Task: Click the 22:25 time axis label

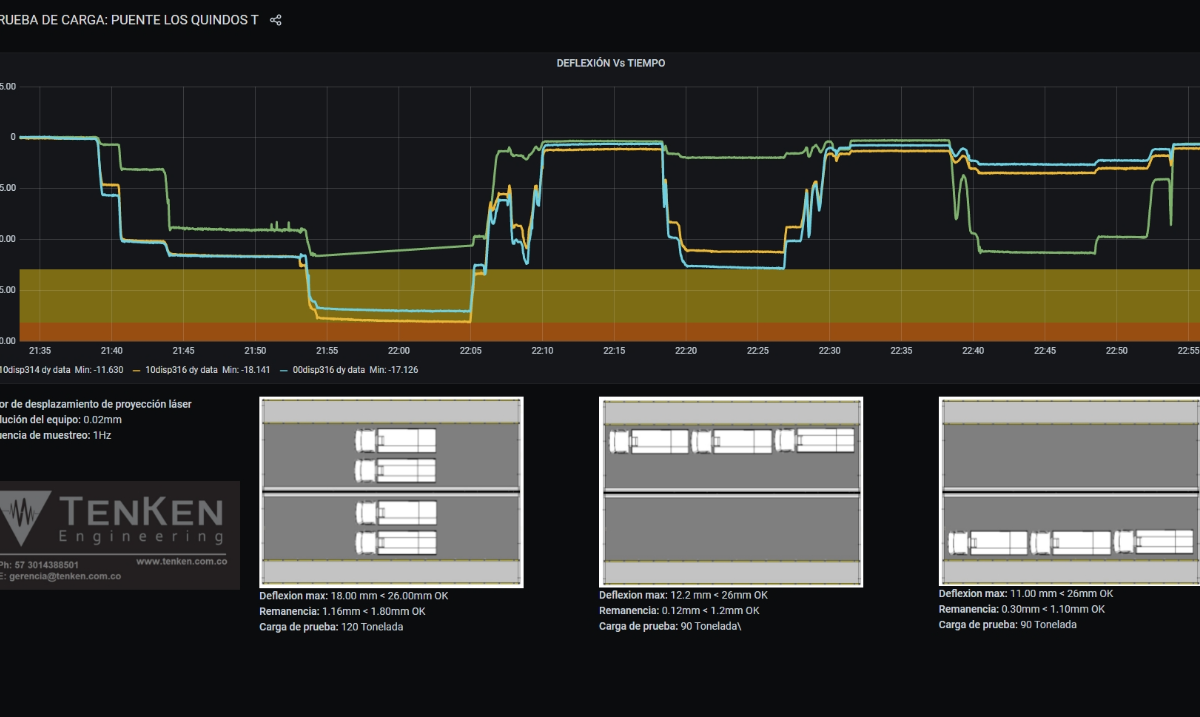Action: [757, 351]
